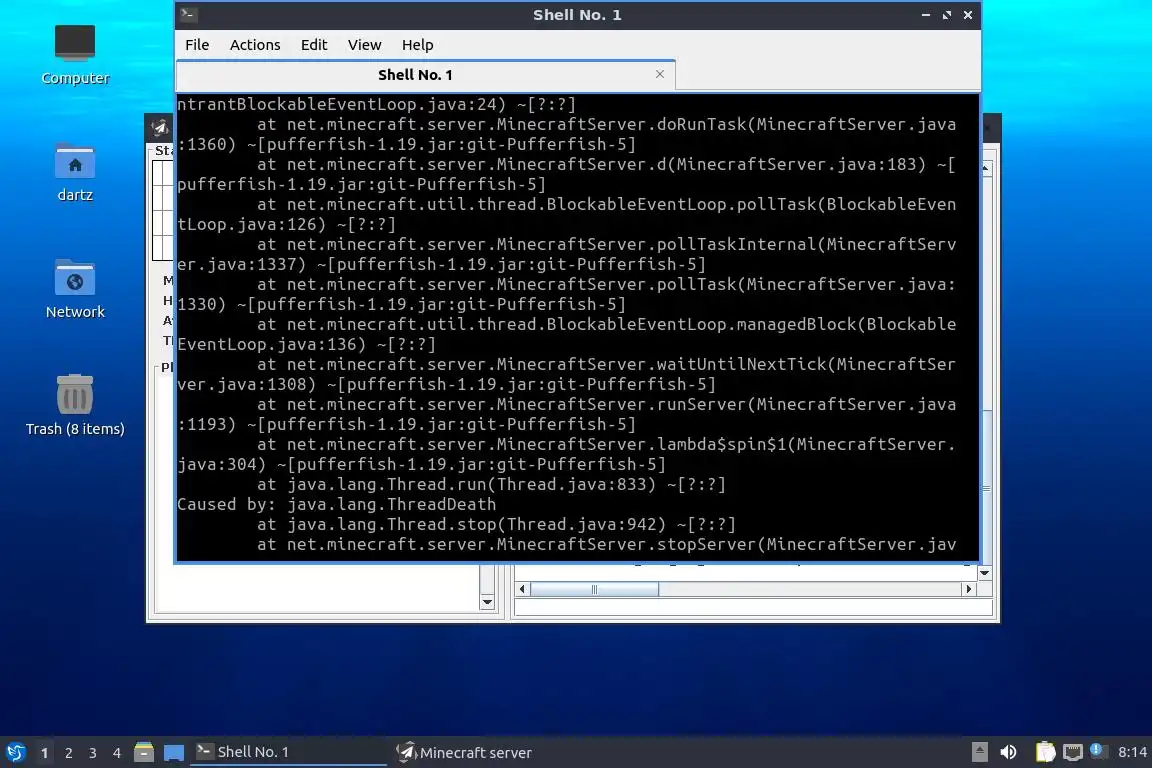Click the 'Caused by: java.lang.ThreadDeath' line
The height and width of the screenshot is (768, 1152).
tap(336, 504)
